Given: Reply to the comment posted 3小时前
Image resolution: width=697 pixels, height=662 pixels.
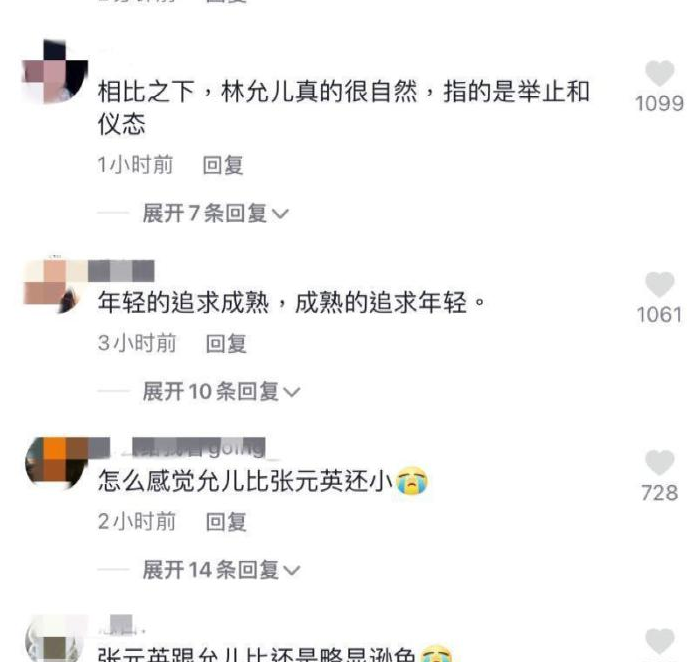Looking at the screenshot, I should [x=226, y=343].
